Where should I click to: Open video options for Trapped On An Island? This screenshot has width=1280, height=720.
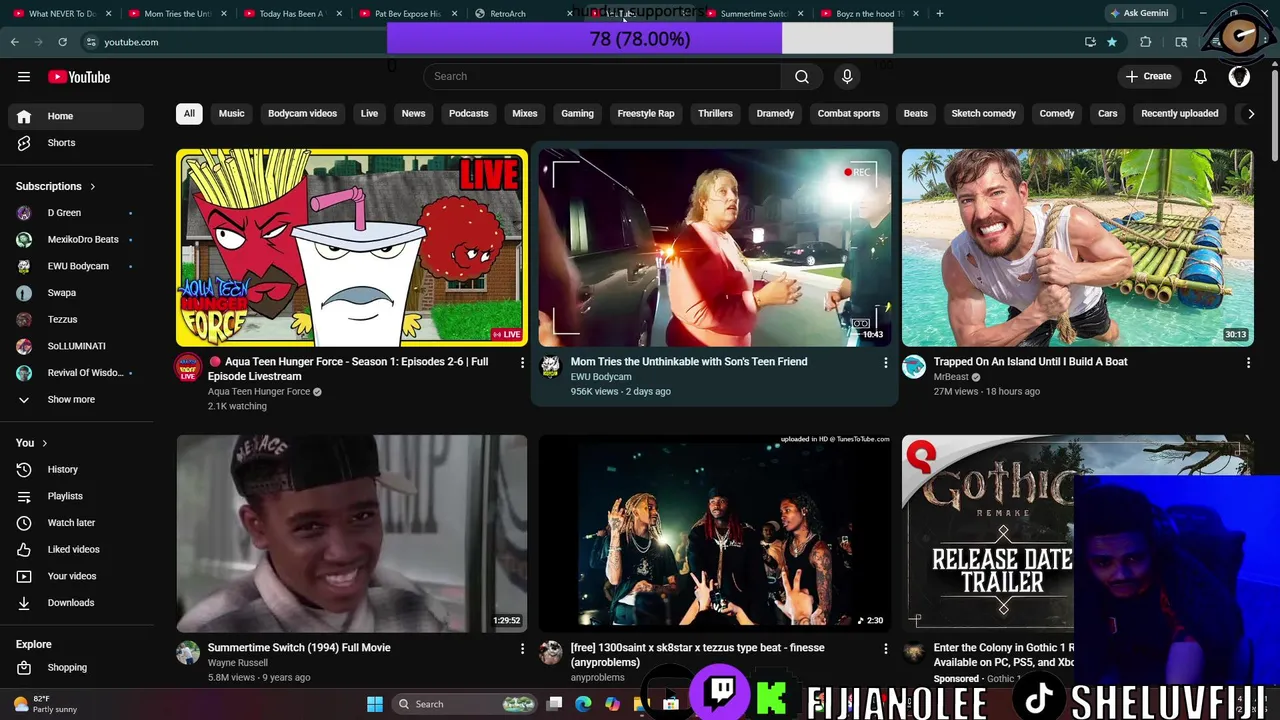1248,363
